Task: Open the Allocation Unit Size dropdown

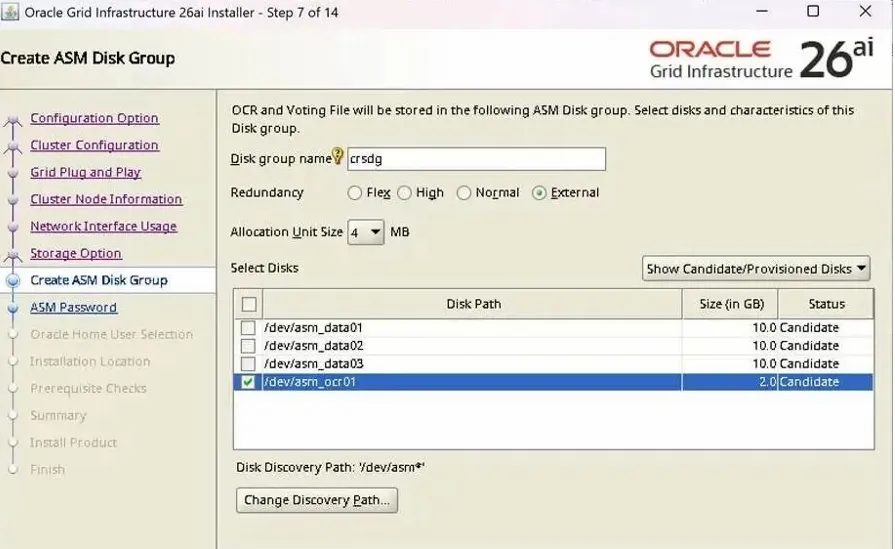Action: [x=366, y=232]
